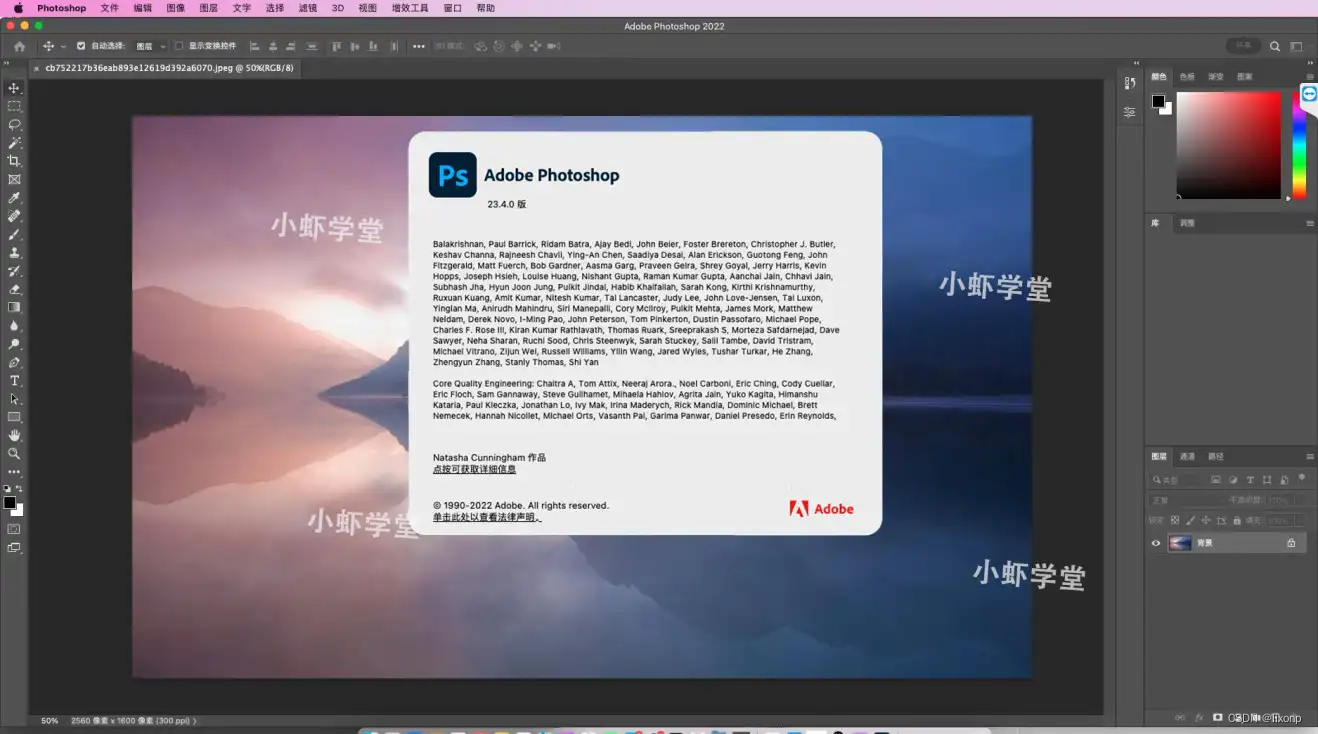The width and height of the screenshot is (1318, 734).
Task: Toggle Quick Mask mode in toolbar
Action: coord(14,528)
